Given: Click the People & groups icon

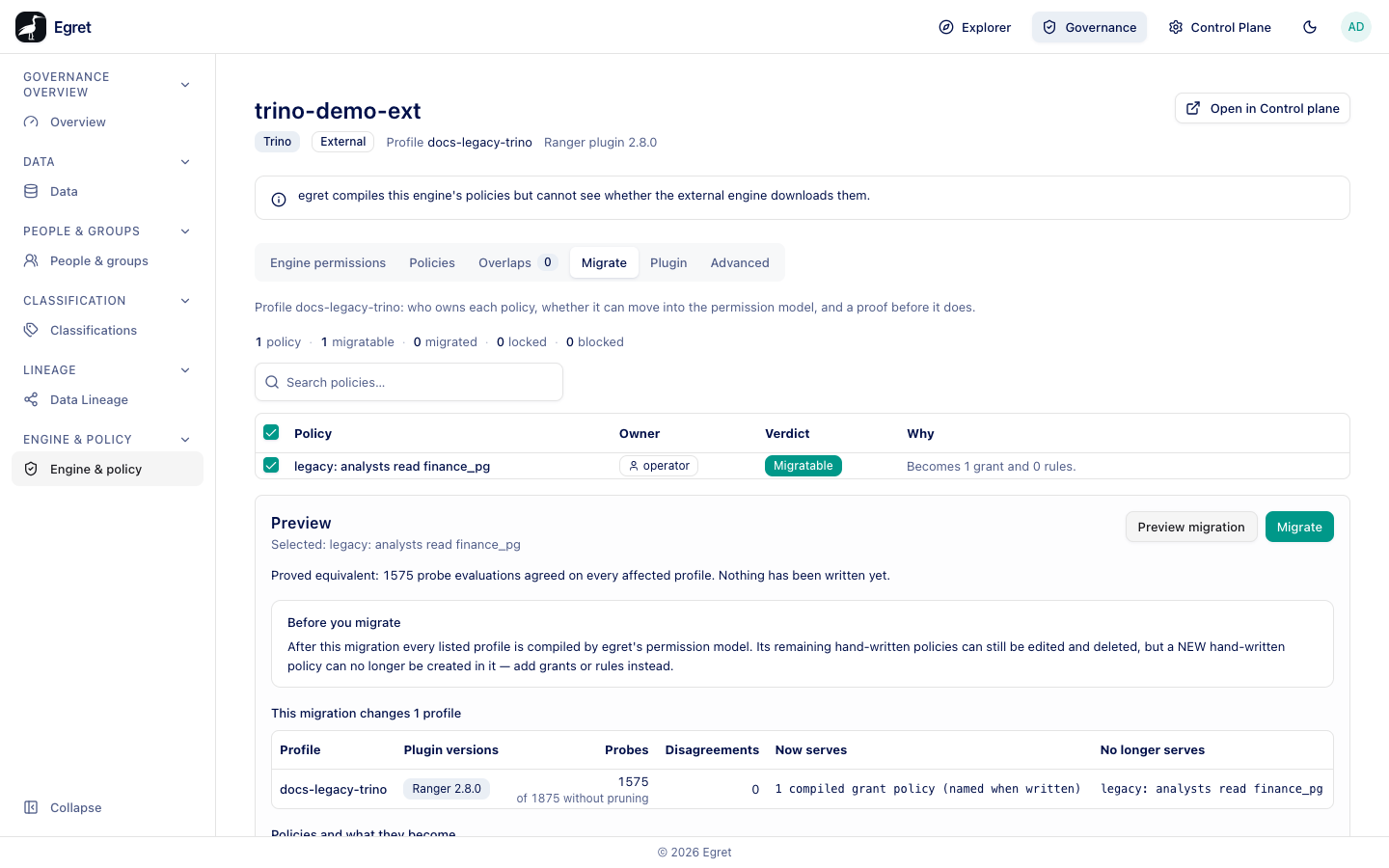Looking at the screenshot, I should point(31,261).
